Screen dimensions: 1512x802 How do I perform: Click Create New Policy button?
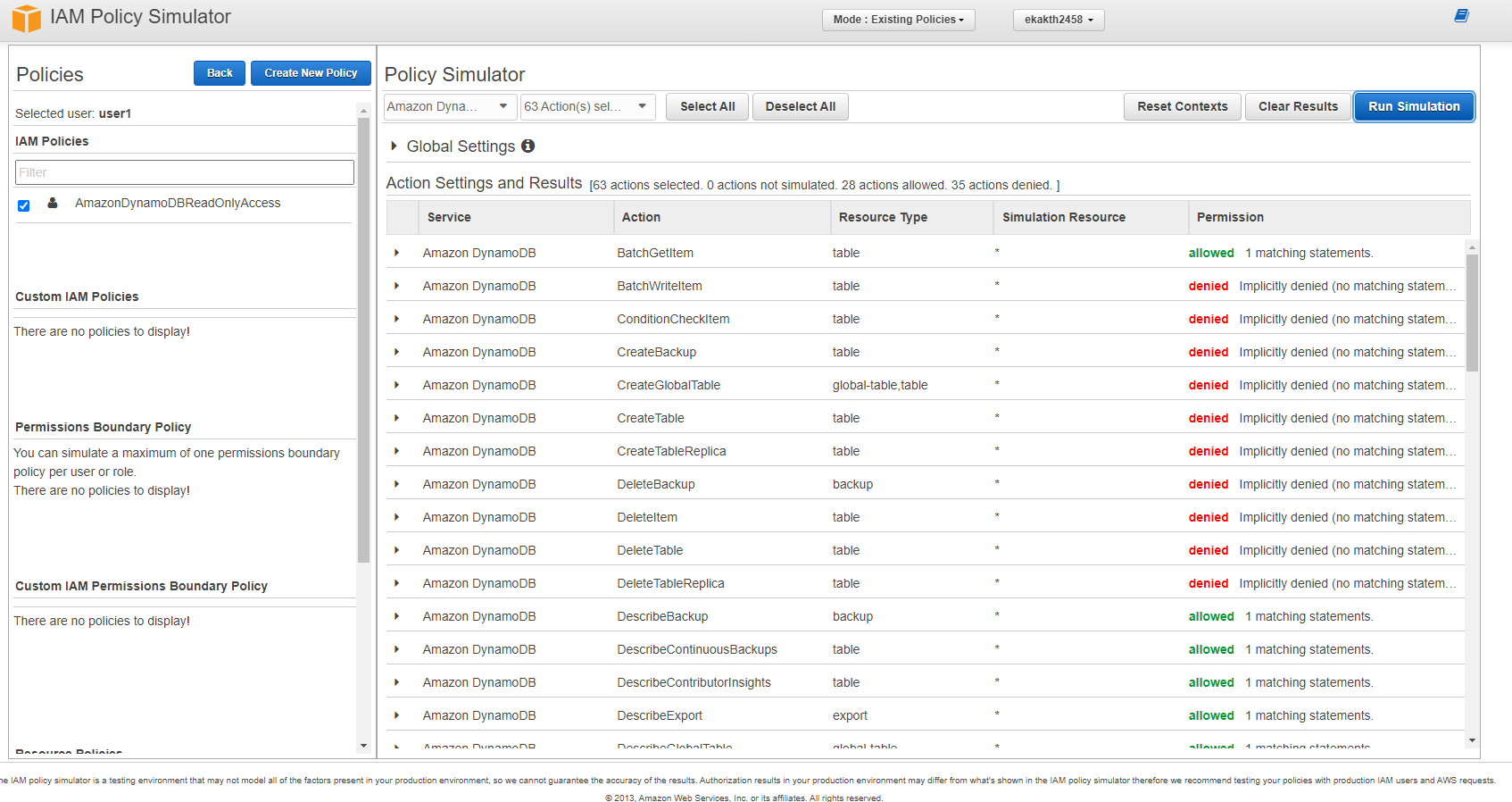pyautogui.click(x=311, y=73)
